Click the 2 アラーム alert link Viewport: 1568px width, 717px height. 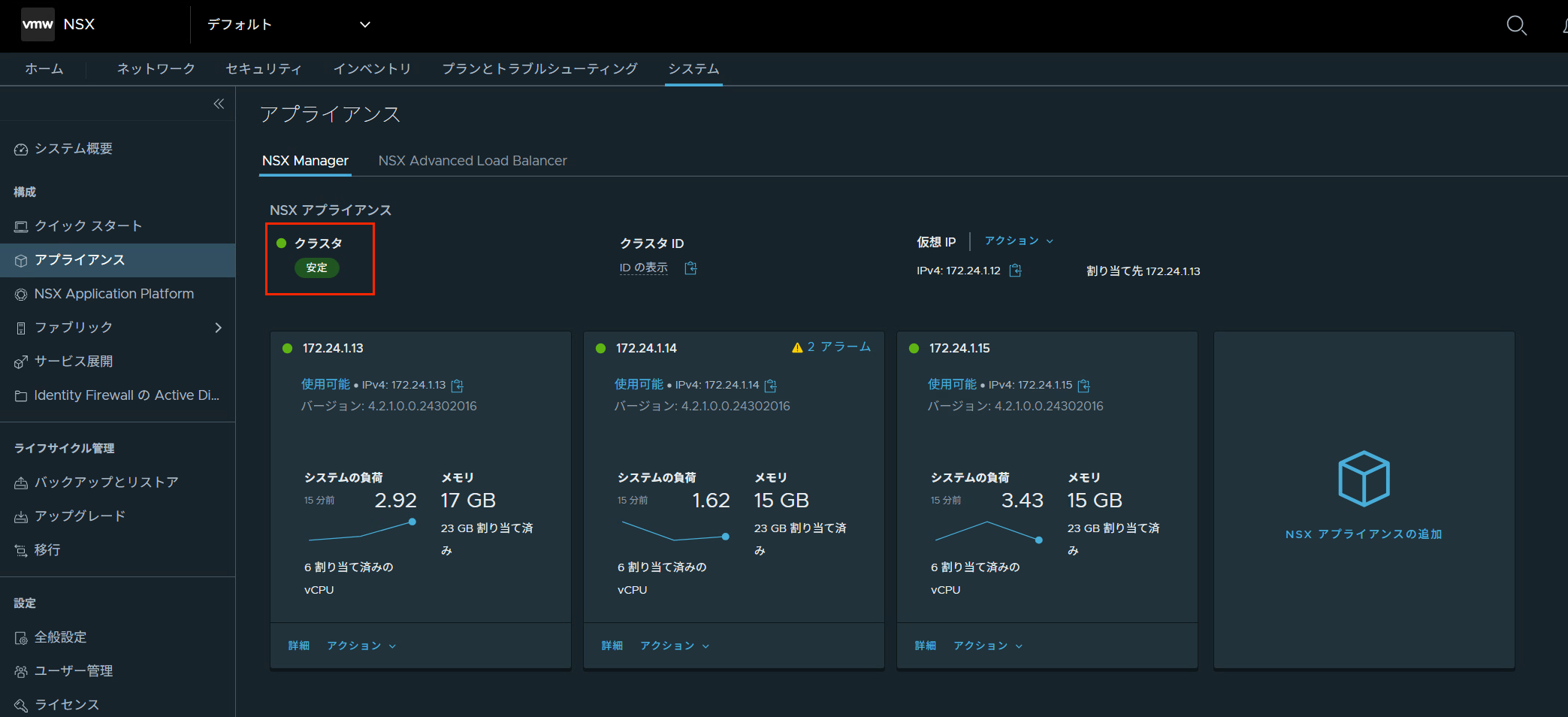831,347
